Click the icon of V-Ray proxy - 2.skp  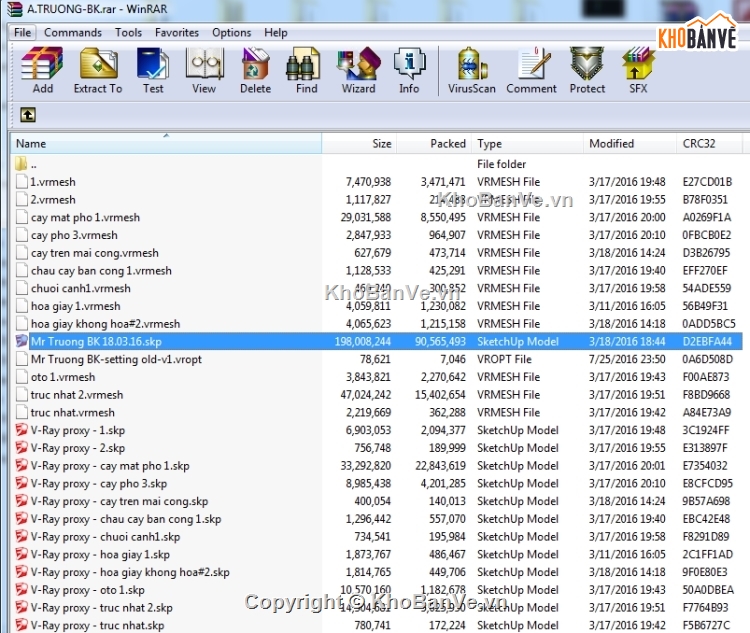tap(22, 447)
